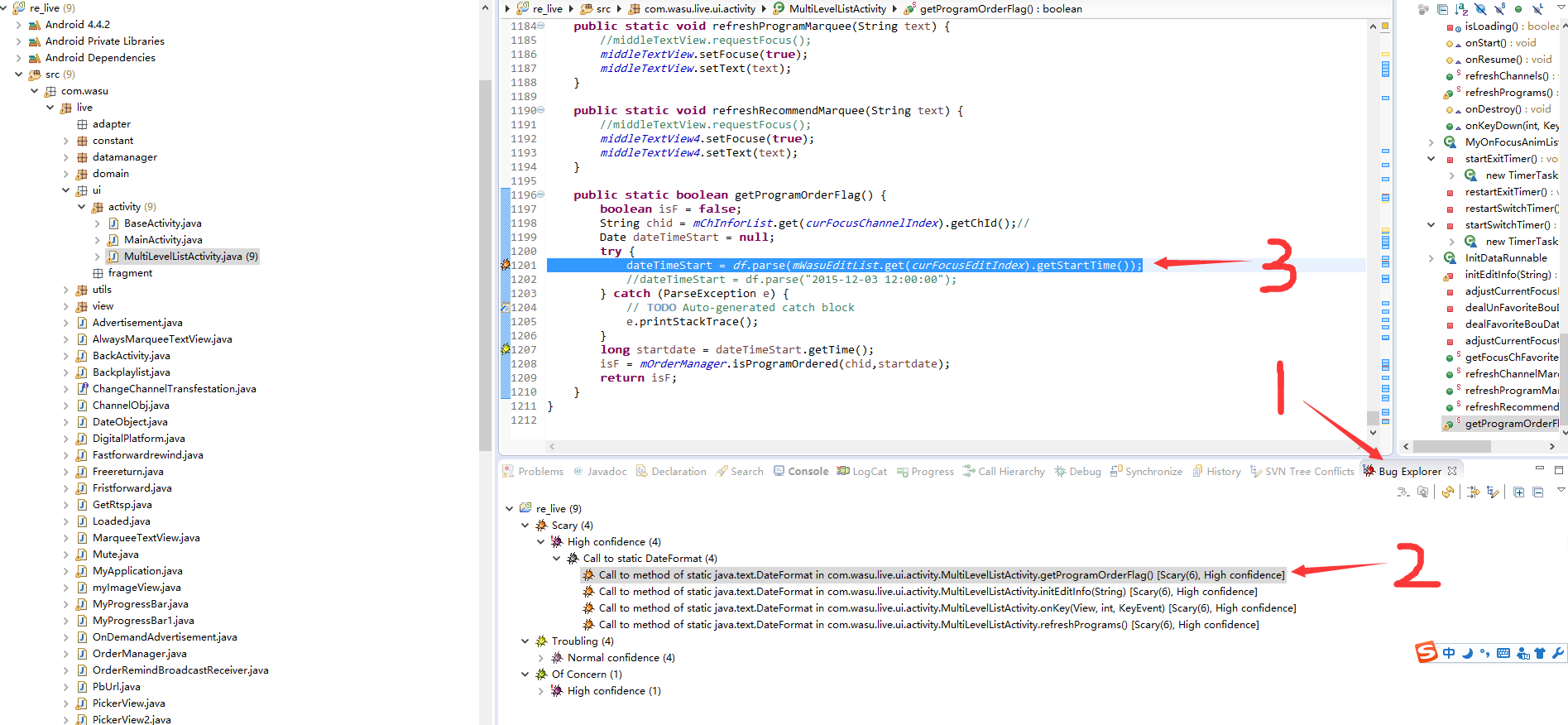Toggle Hide Static Members in Outline toolbar
The image size is (1568, 725).
tap(1499, 9)
